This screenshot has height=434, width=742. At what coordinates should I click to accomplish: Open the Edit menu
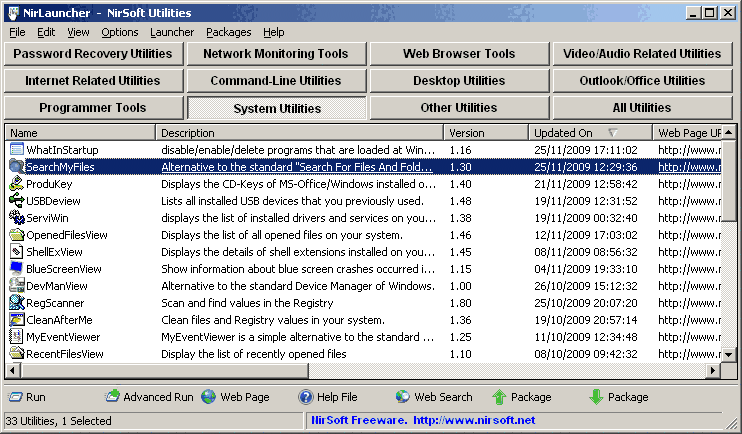[46, 32]
